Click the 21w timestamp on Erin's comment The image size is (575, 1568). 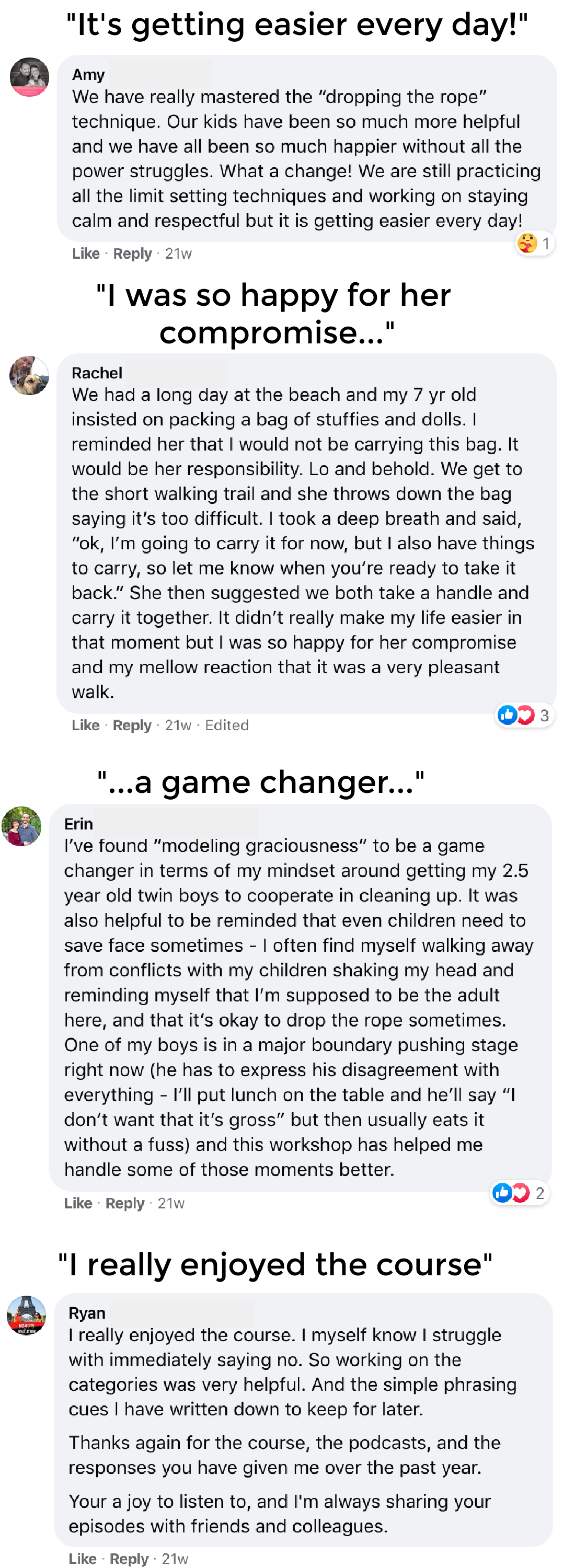click(171, 1203)
